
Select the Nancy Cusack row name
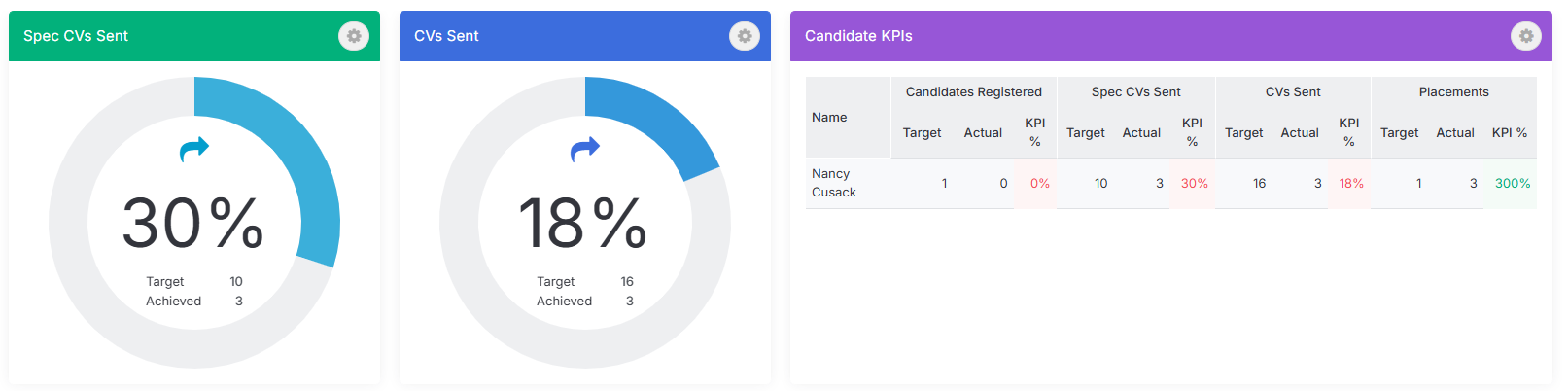pyautogui.click(x=834, y=183)
